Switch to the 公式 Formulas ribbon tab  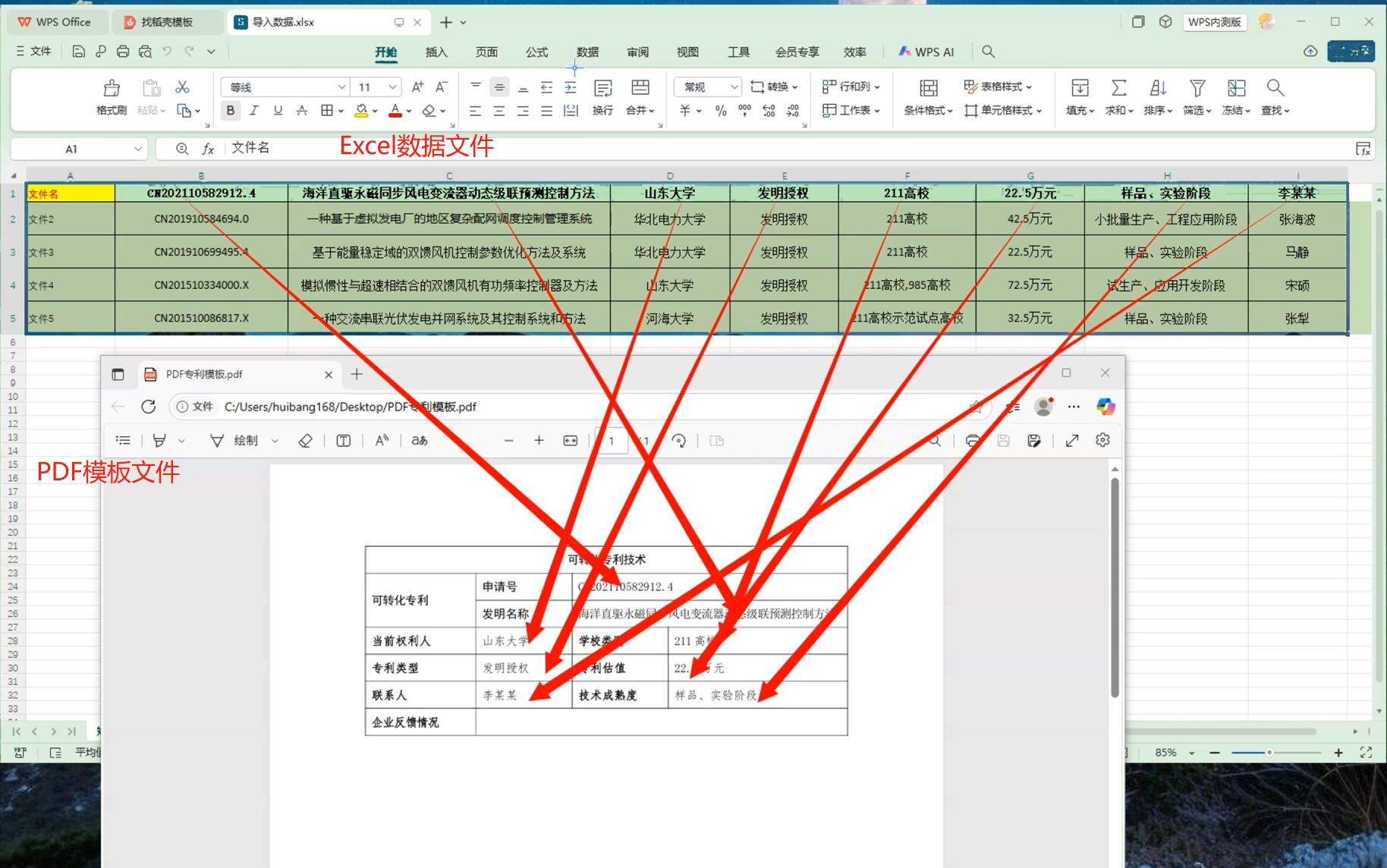pos(537,52)
